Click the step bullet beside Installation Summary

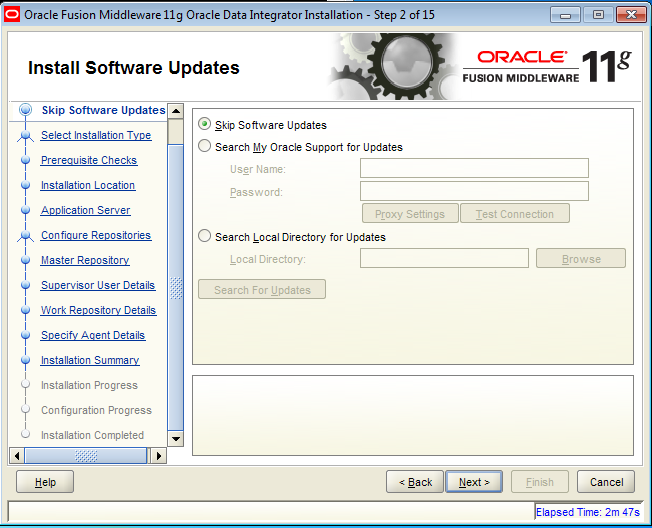[x=26, y=360]
